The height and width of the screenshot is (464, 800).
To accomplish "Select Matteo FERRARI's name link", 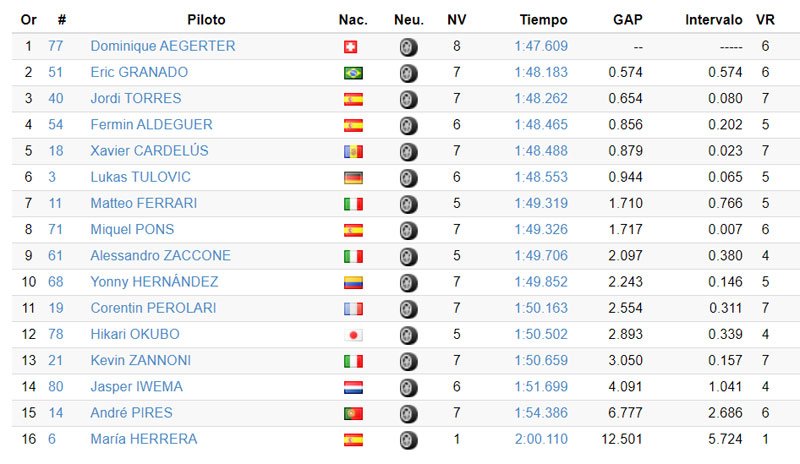I will tap(143, 203).
